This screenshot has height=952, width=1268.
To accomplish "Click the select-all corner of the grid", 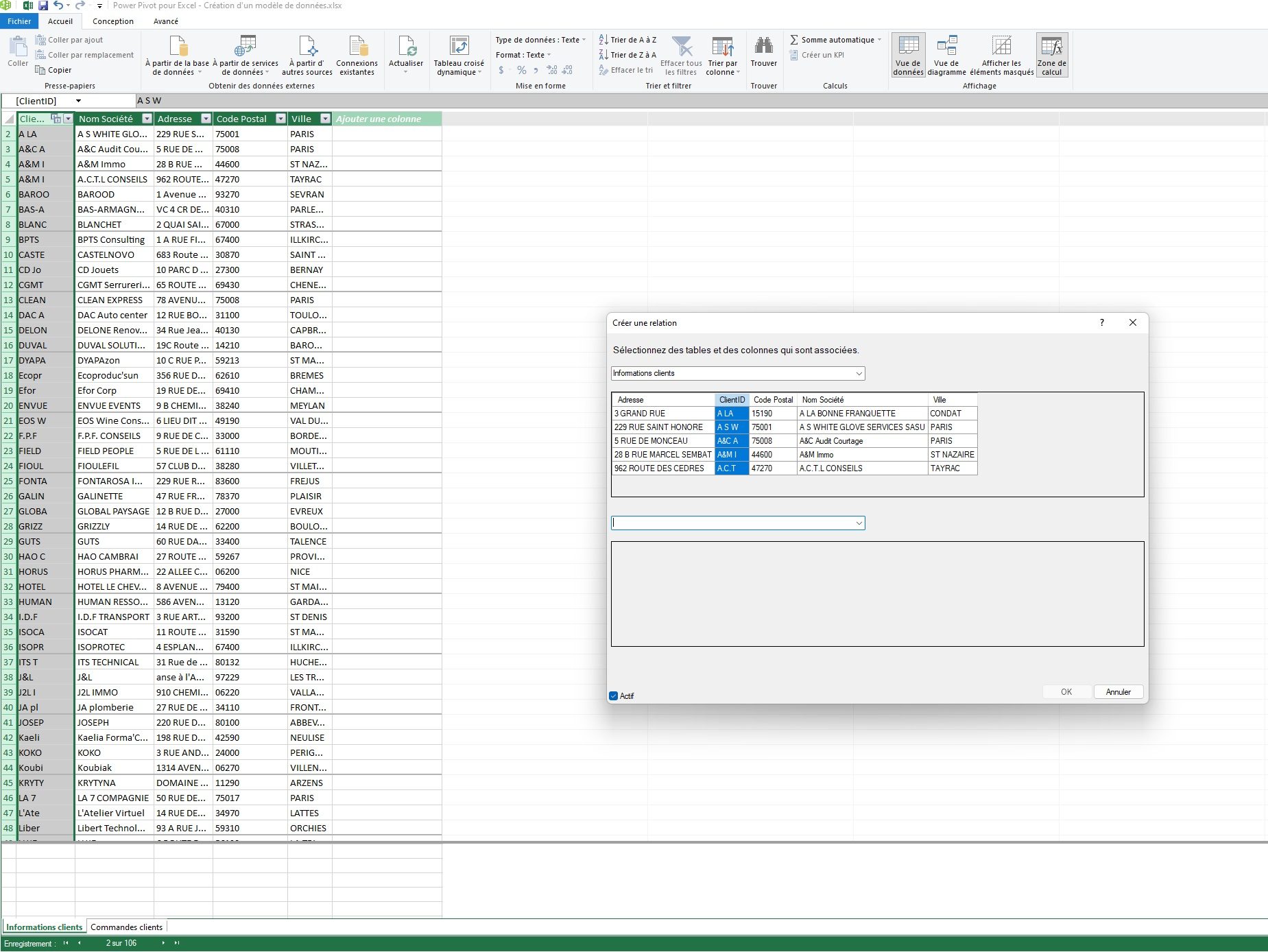I will 8,119.
